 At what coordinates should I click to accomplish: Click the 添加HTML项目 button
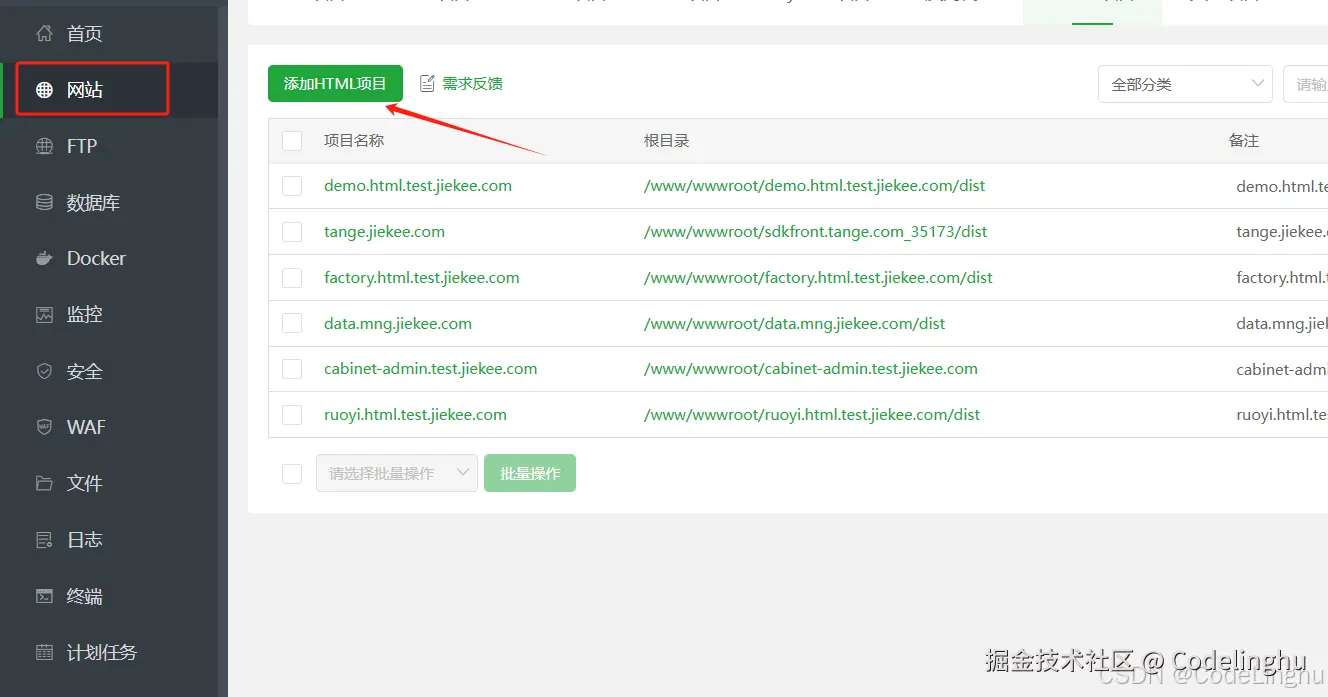pyautogui.click(x=335, y=83)
